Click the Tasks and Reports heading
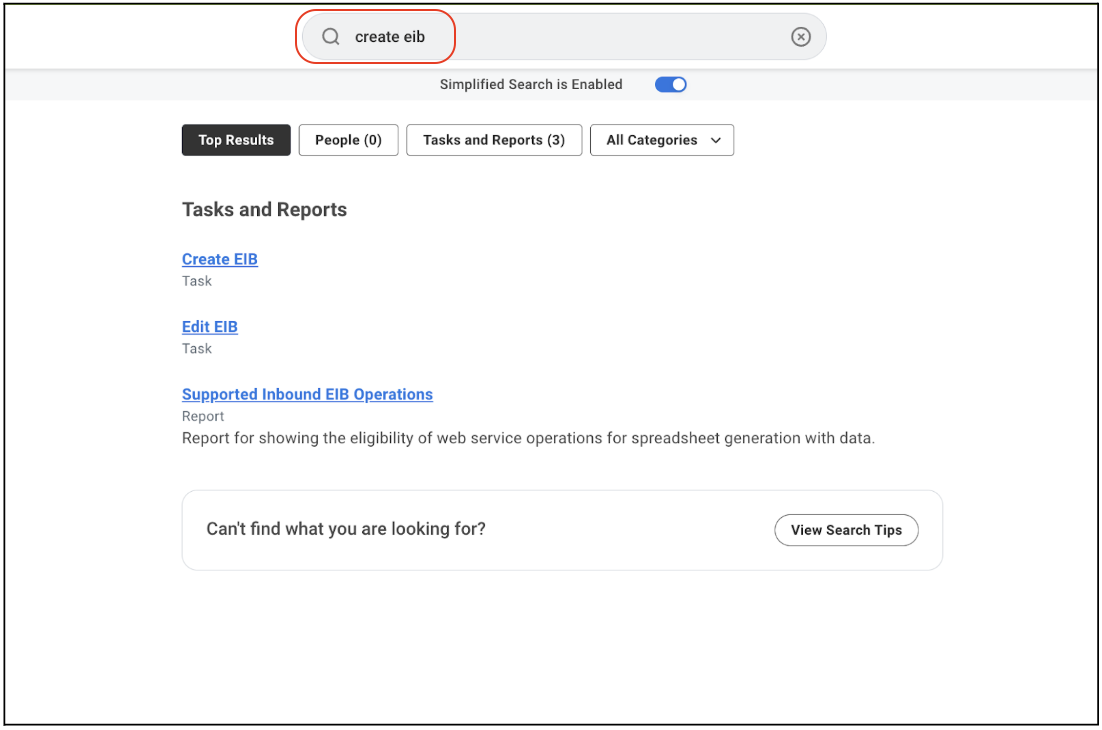 coord(264,209)
